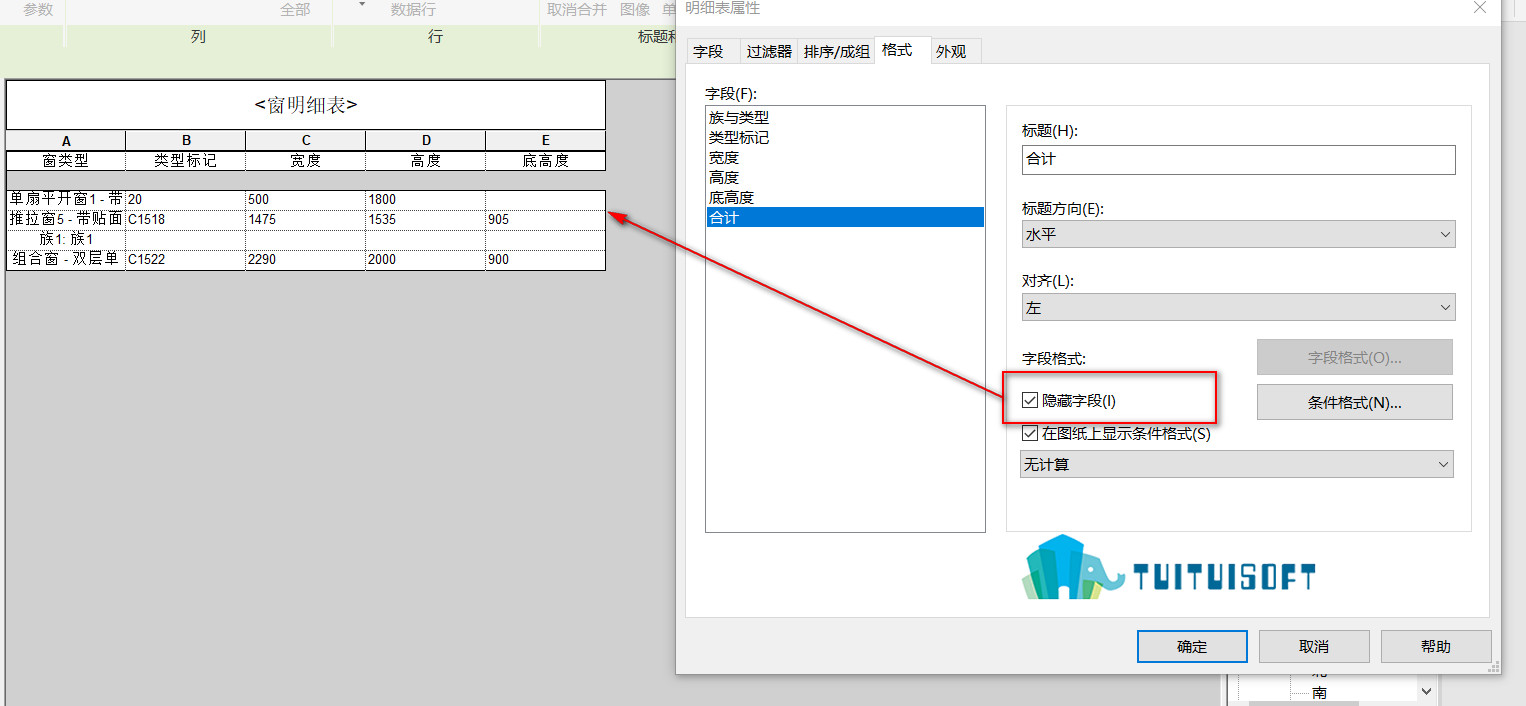Click the 宽度 header cell in schedule

click(306, 160)
